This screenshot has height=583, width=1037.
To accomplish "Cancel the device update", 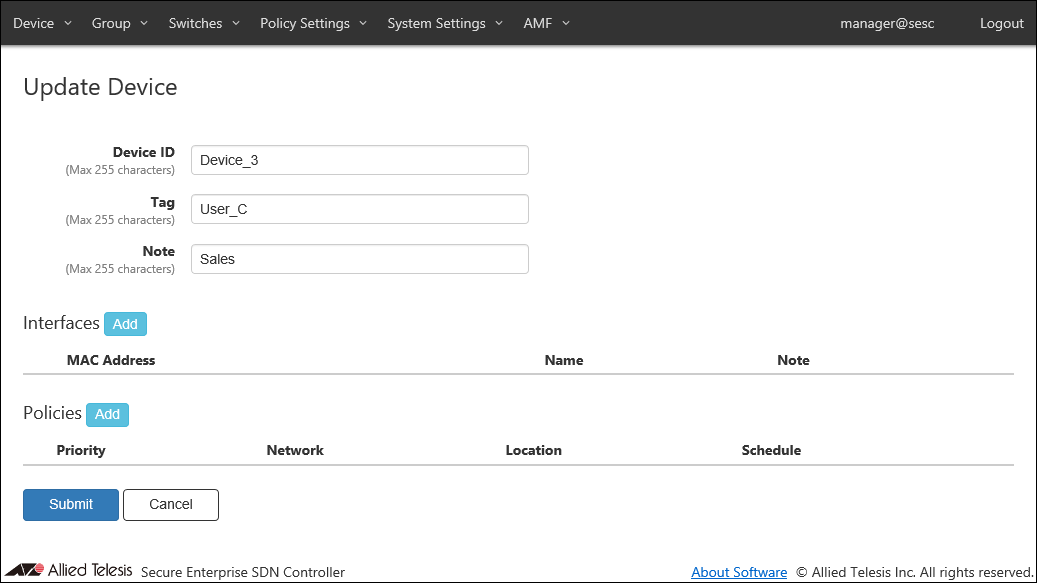I will [170, 505].
